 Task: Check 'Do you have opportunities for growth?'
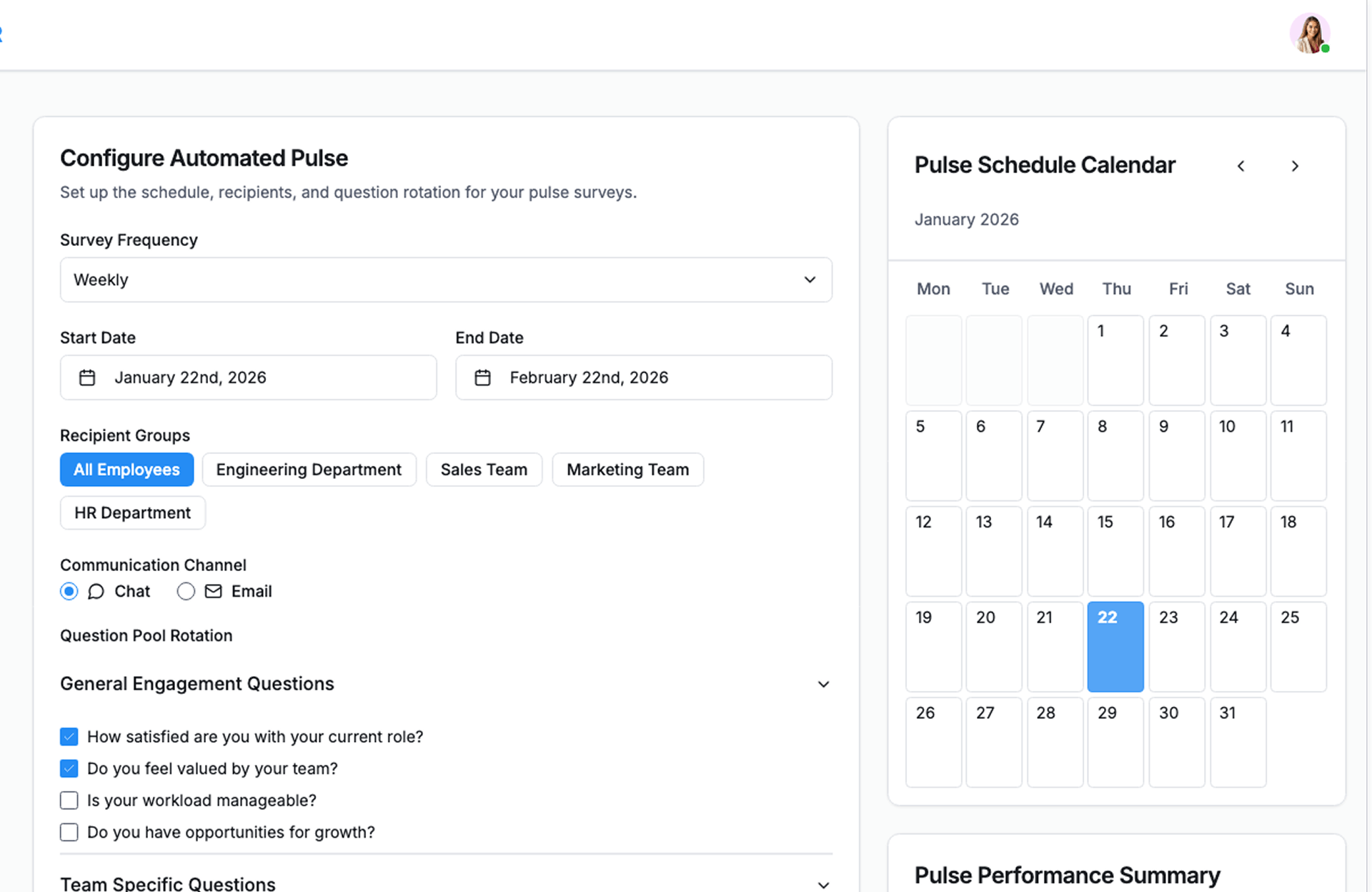tap(69, 832)
